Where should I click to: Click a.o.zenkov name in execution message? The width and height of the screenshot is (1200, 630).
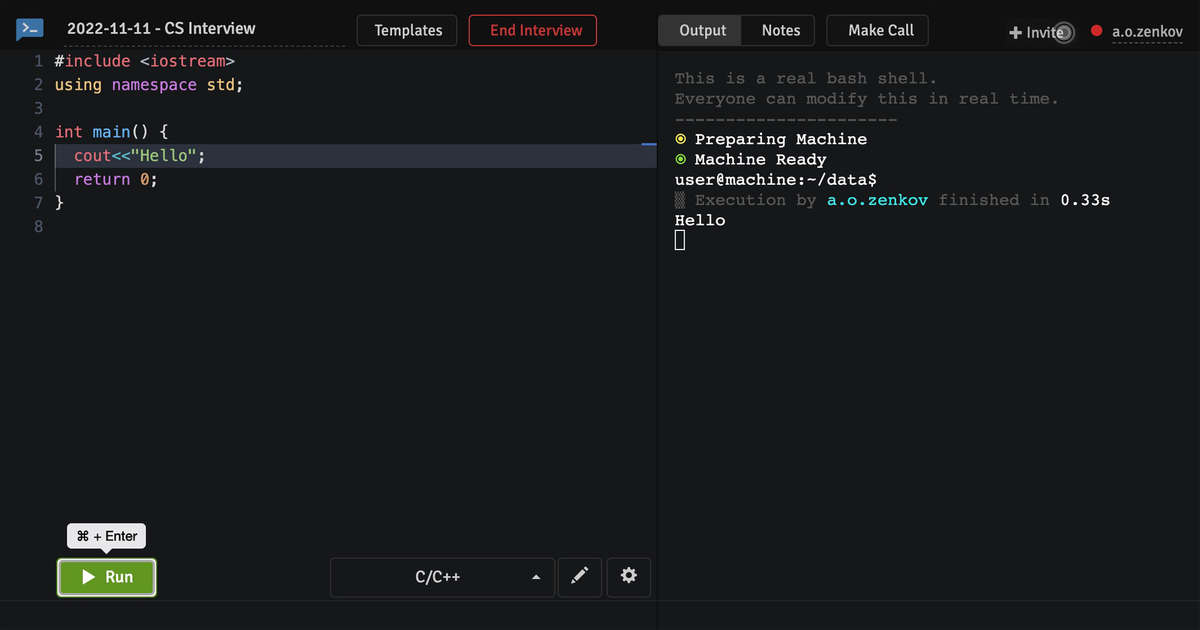pyautogui.click(x=877, y=200)
